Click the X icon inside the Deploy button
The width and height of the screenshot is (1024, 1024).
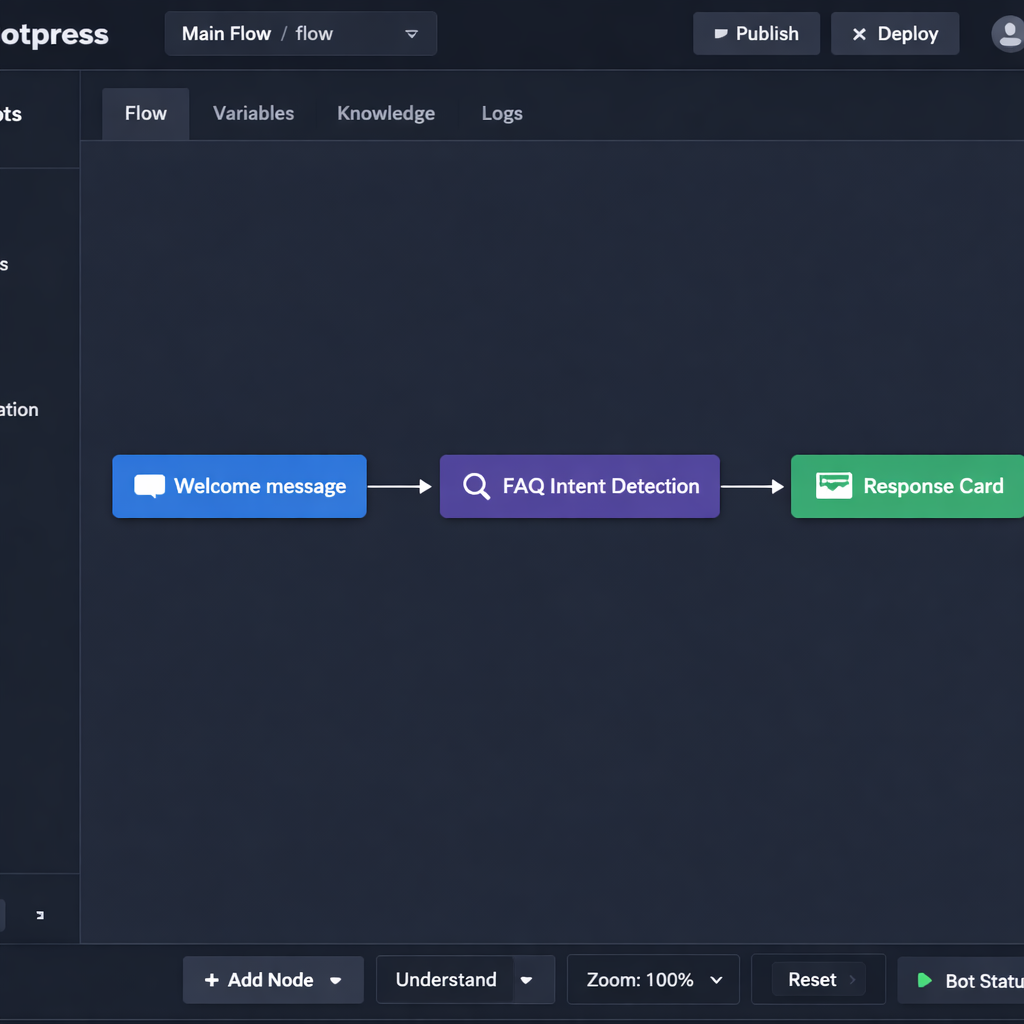pyautogui.click(x=861, y=33)
